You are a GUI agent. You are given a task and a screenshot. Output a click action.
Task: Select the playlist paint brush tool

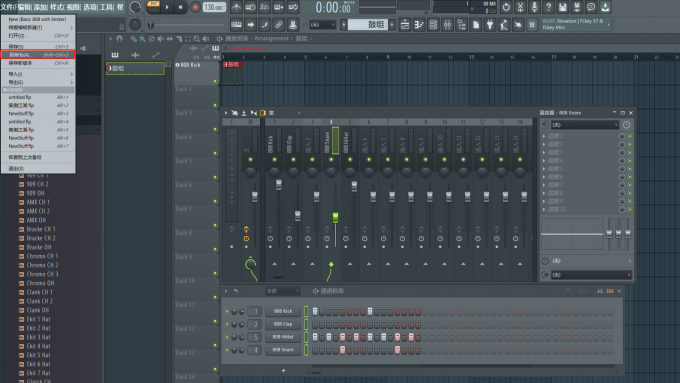[x=142, y=39]
